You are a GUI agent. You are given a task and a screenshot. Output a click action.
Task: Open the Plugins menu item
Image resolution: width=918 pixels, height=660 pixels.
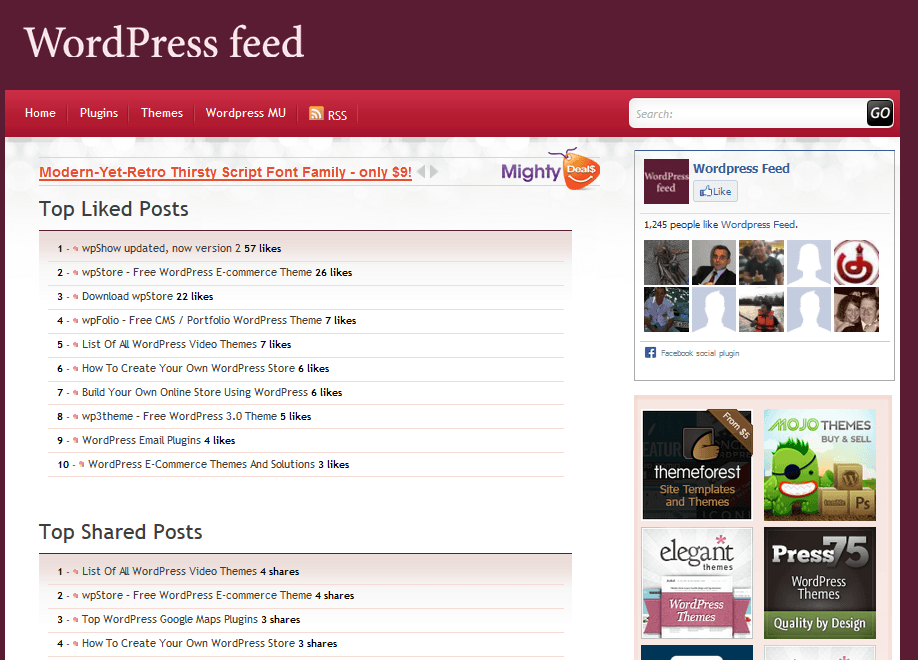[99, 113]
